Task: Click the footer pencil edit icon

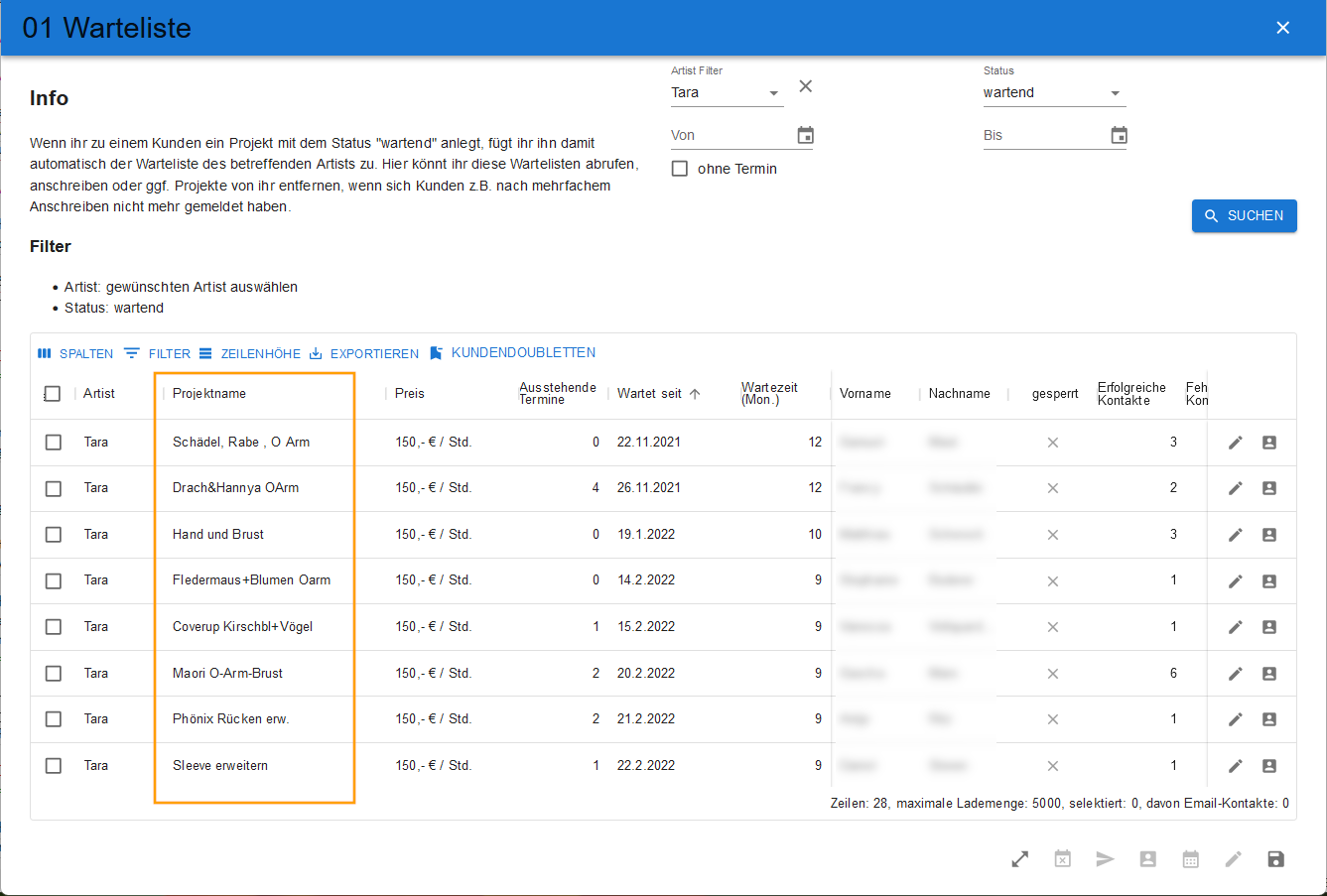Action: [x=1234, y=859]
